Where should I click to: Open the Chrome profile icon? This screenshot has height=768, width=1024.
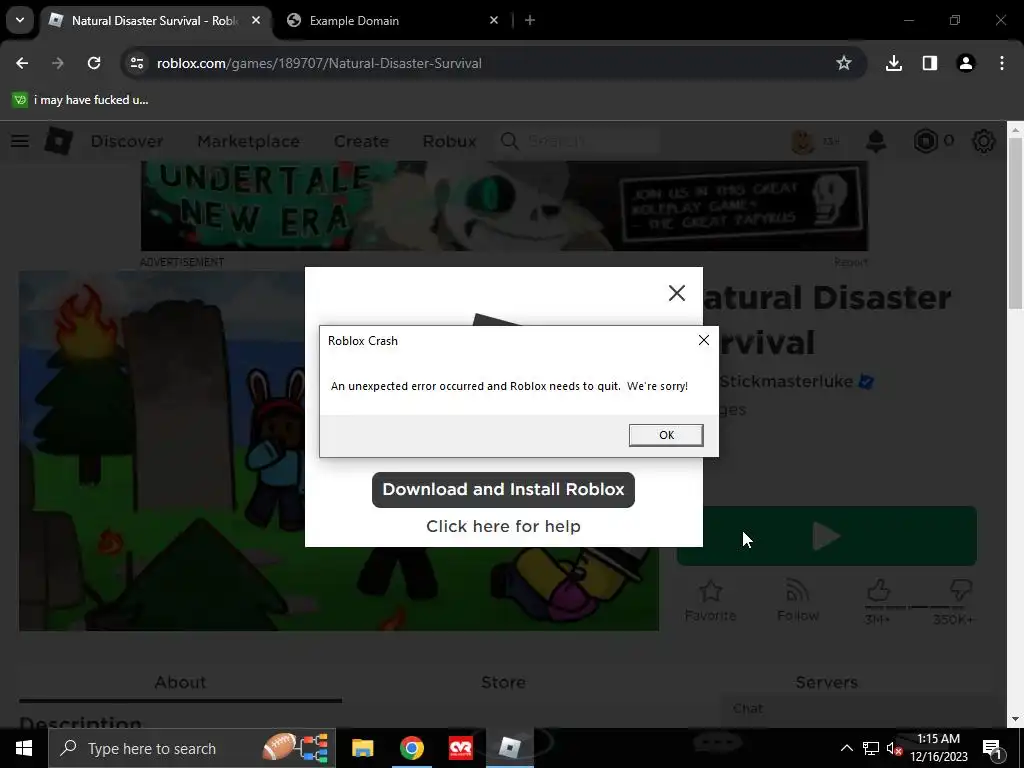[x=965, y=63]
